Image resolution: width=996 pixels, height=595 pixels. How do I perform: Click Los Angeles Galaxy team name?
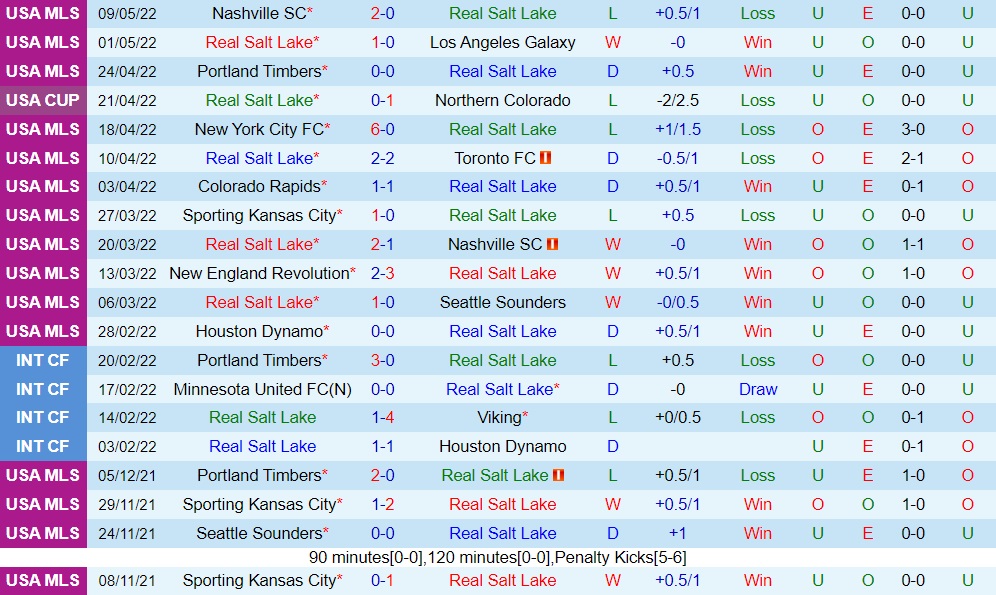[x=502, y=43]
